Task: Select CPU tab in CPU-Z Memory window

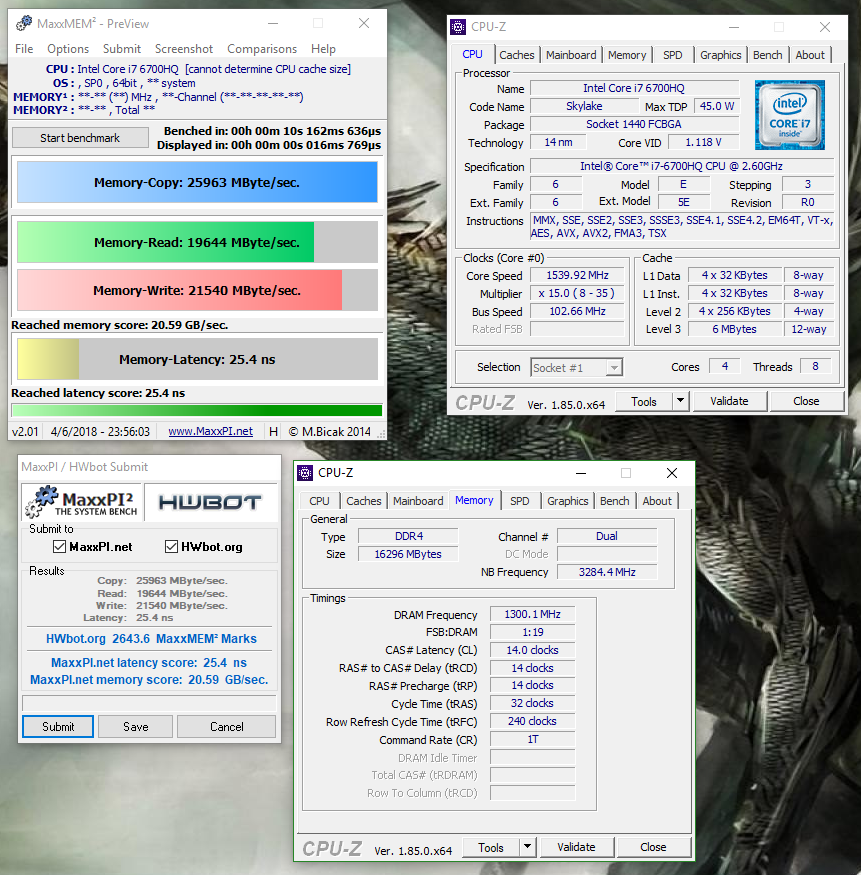Action: [x=319, y=501]
